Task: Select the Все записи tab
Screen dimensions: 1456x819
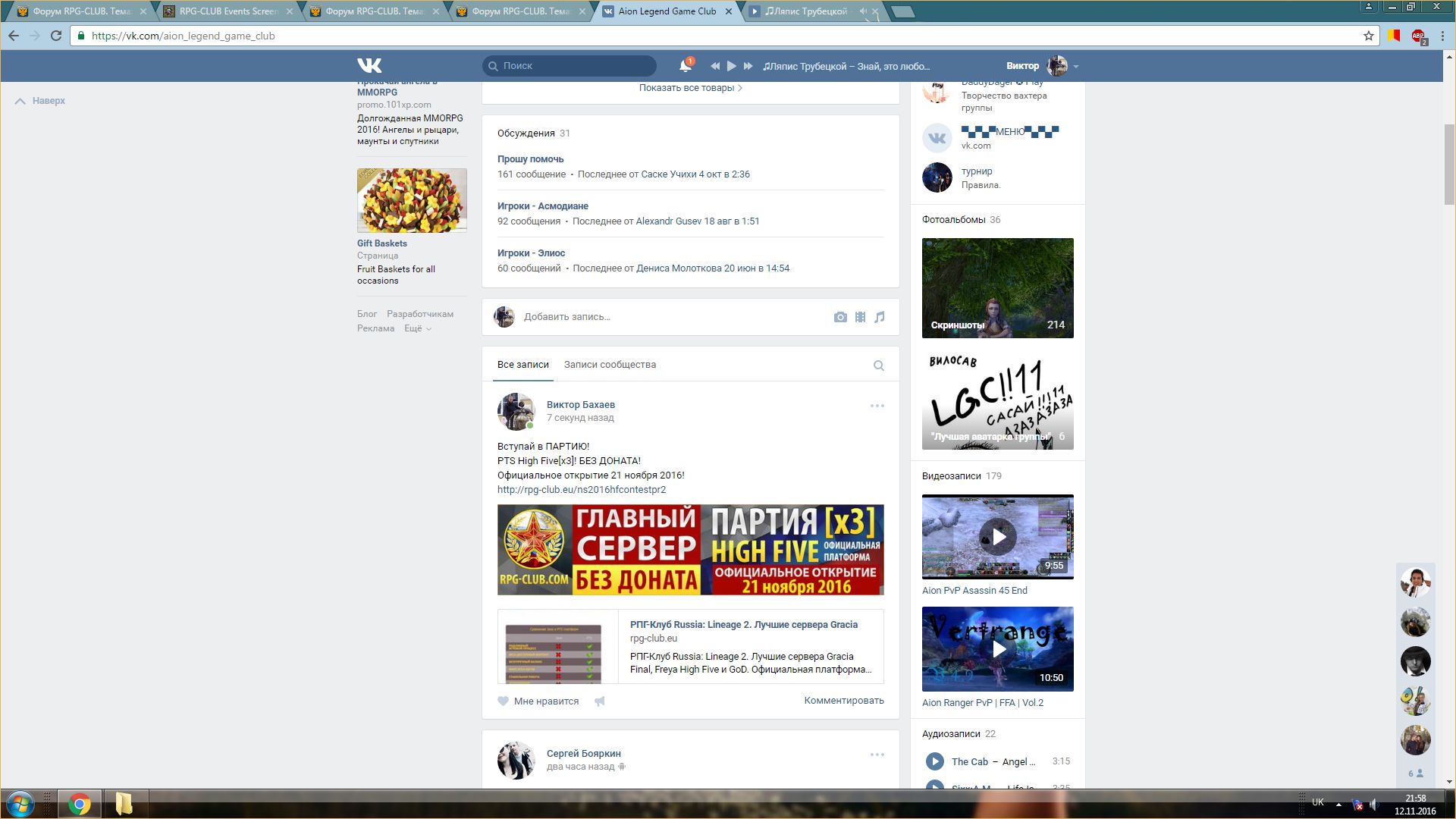Action: 522,365
